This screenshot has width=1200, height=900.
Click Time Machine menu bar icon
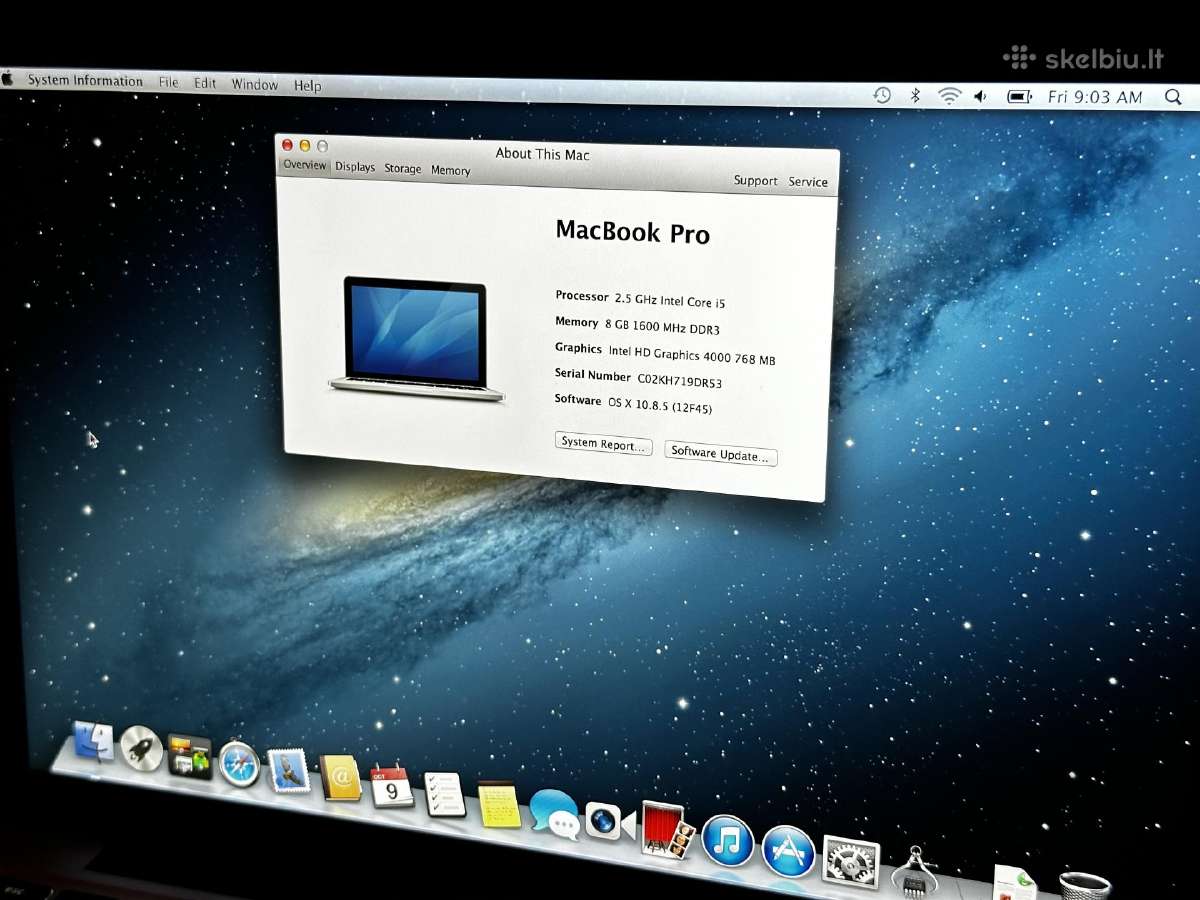click(882, 95)
